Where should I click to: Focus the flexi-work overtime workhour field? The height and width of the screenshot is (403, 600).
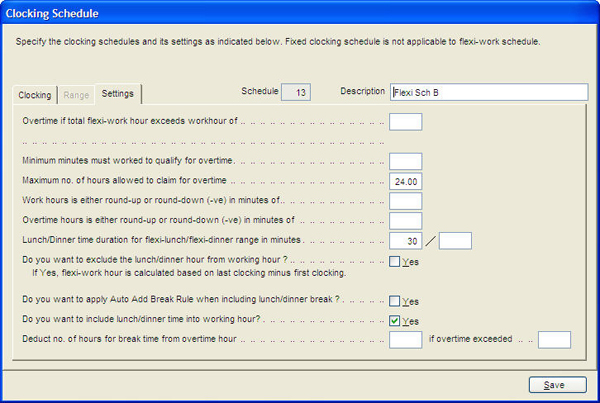[406, 122]
